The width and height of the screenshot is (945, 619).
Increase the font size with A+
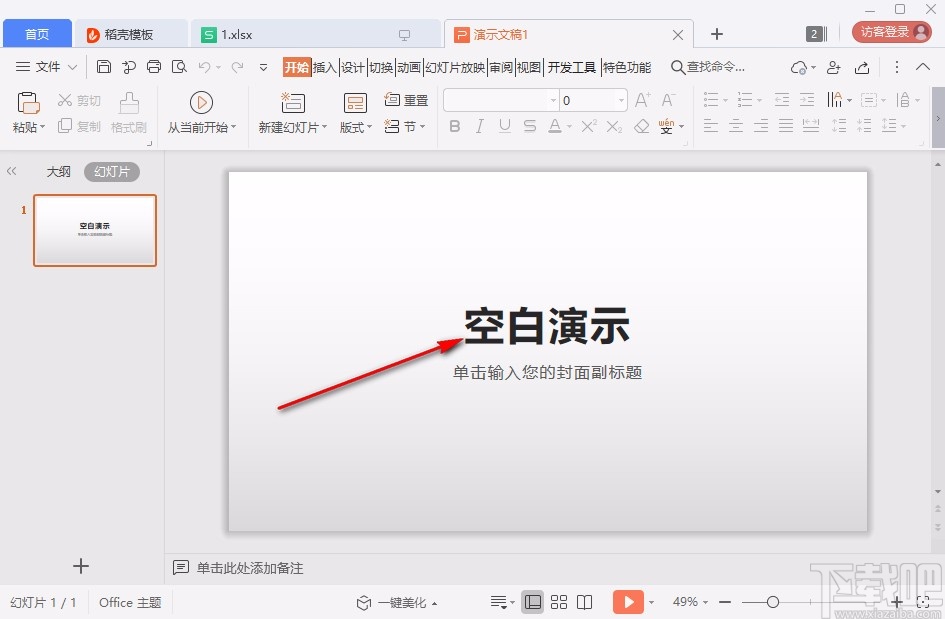tap(641, 100)
